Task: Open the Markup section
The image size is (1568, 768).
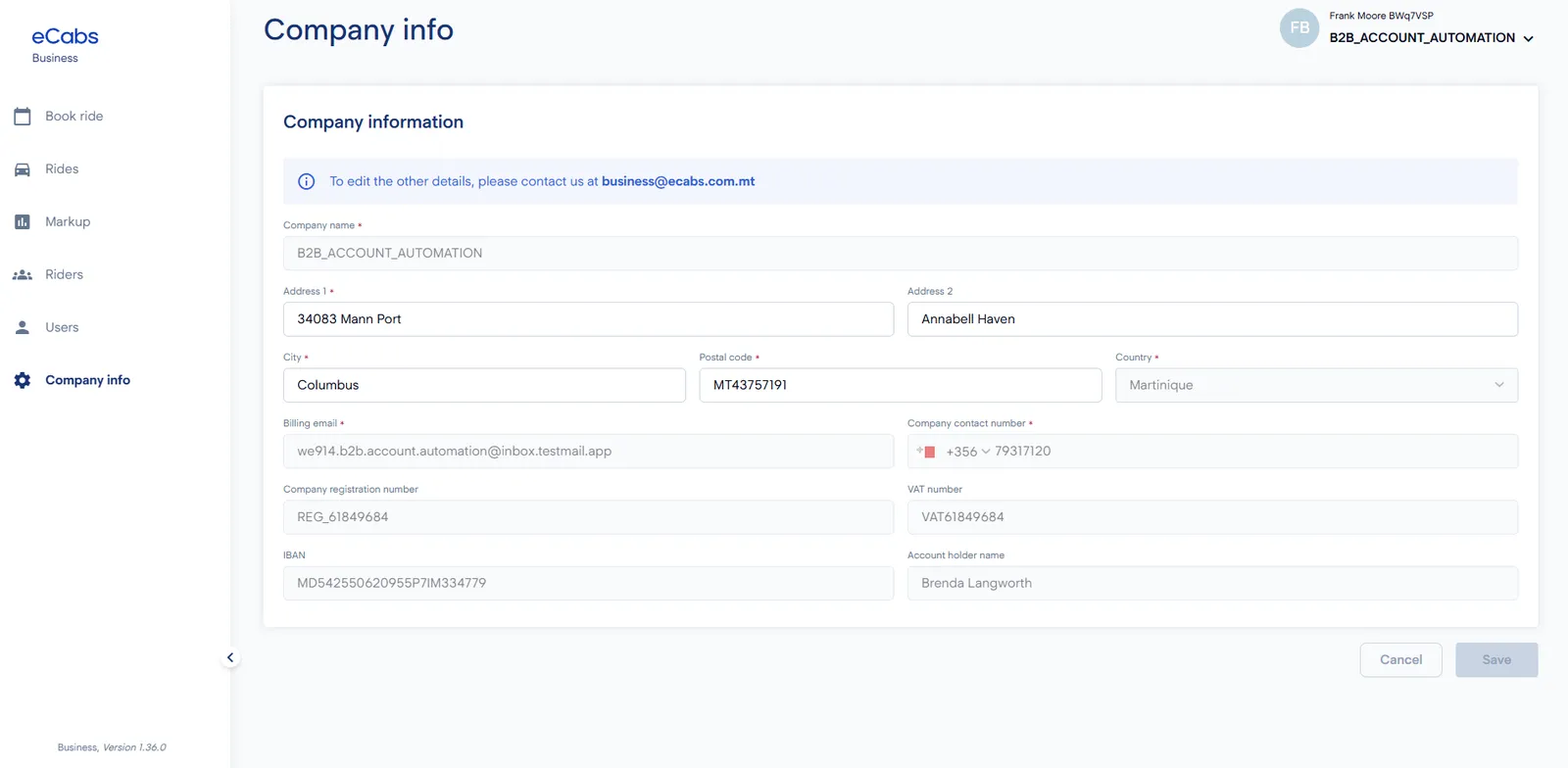Action: (x=68, y=222)
